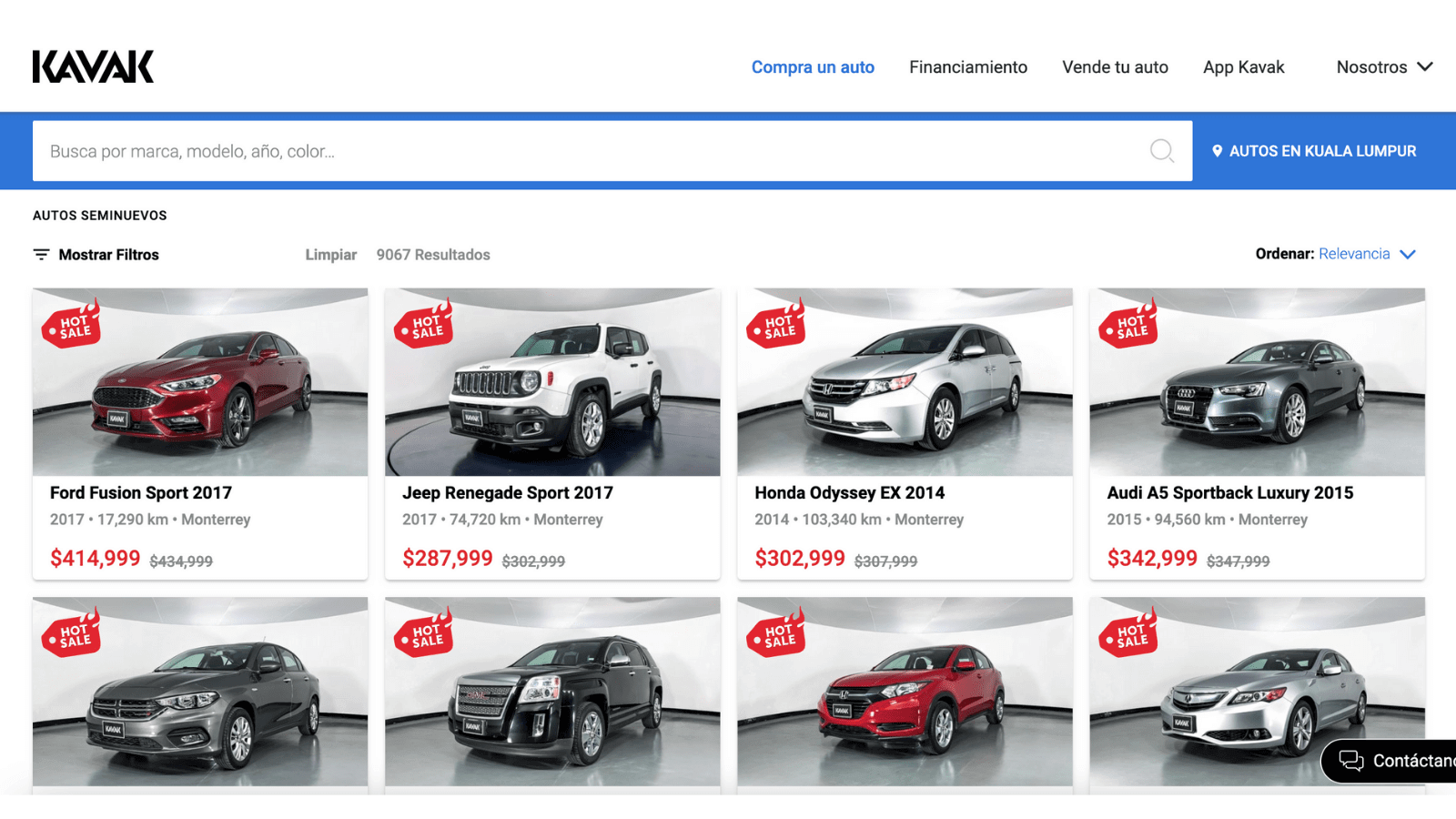
Task: Click the filter lines icon
Action: coord(41,255)
